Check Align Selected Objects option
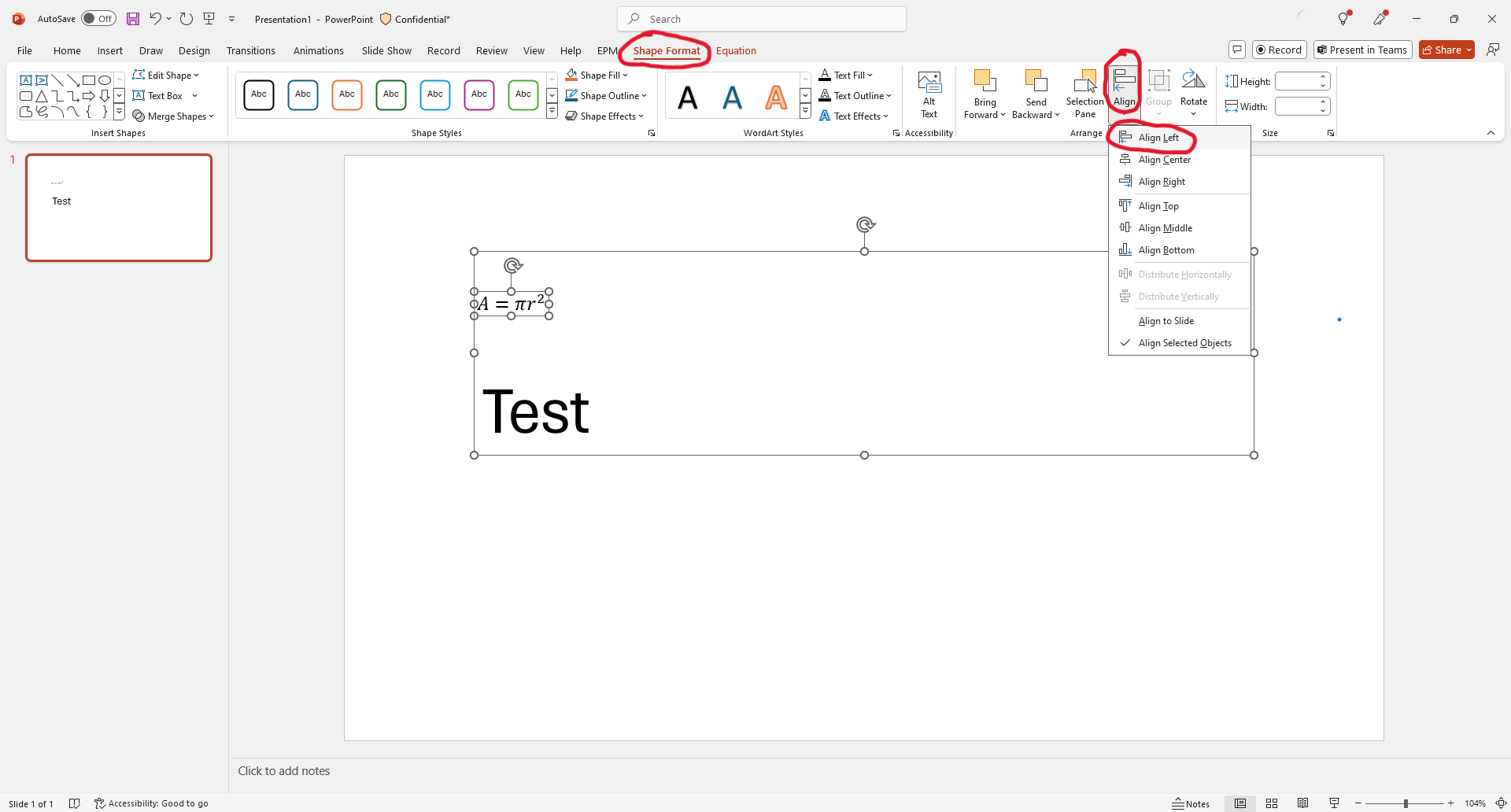This screenshot has width=1511, height=812. tap(1179, 343)
